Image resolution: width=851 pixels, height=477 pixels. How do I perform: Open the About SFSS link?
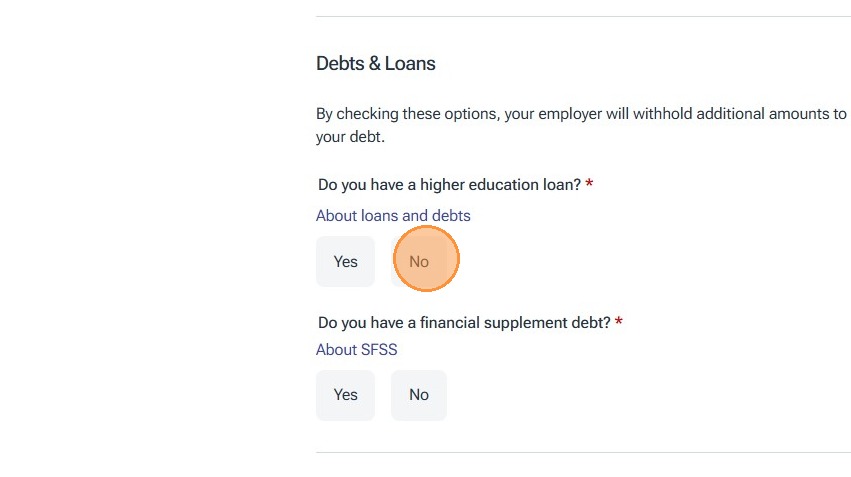pyautogui.click(x=357, y=349)
